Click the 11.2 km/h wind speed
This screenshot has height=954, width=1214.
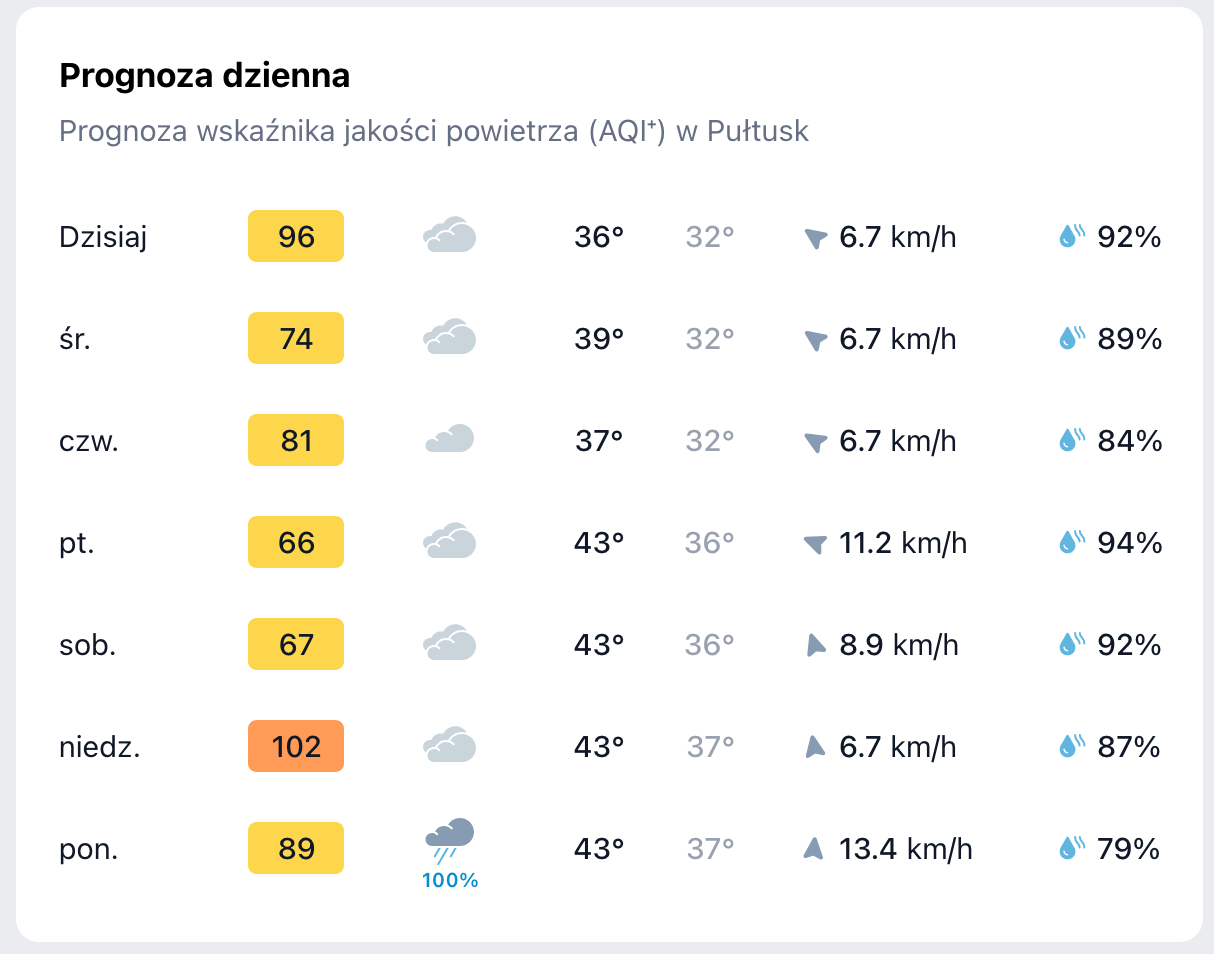coord(903,542)
